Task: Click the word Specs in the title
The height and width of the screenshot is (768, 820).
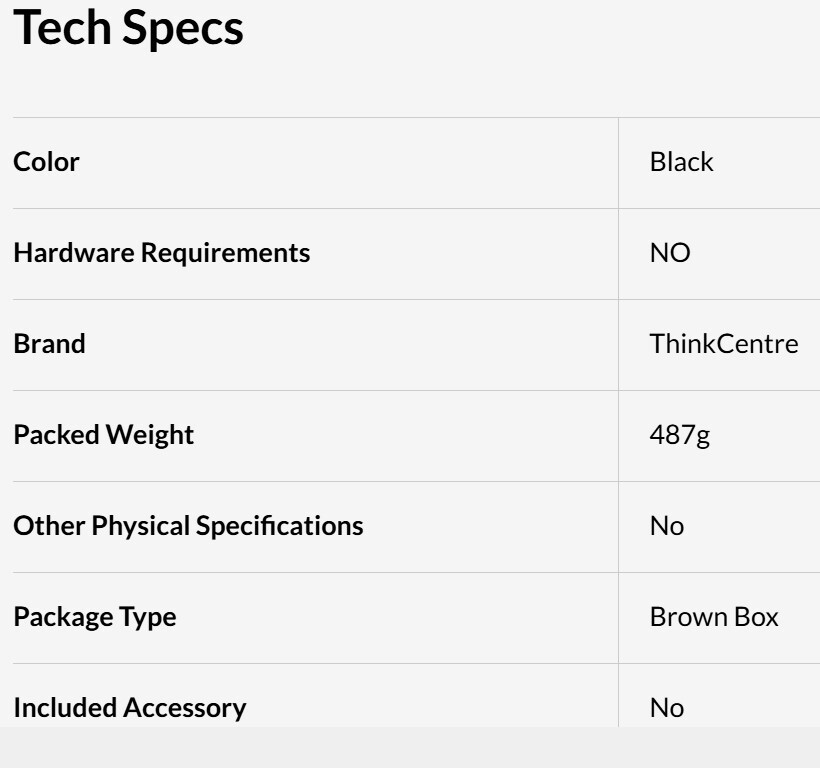Action: (x=183, y=30)
